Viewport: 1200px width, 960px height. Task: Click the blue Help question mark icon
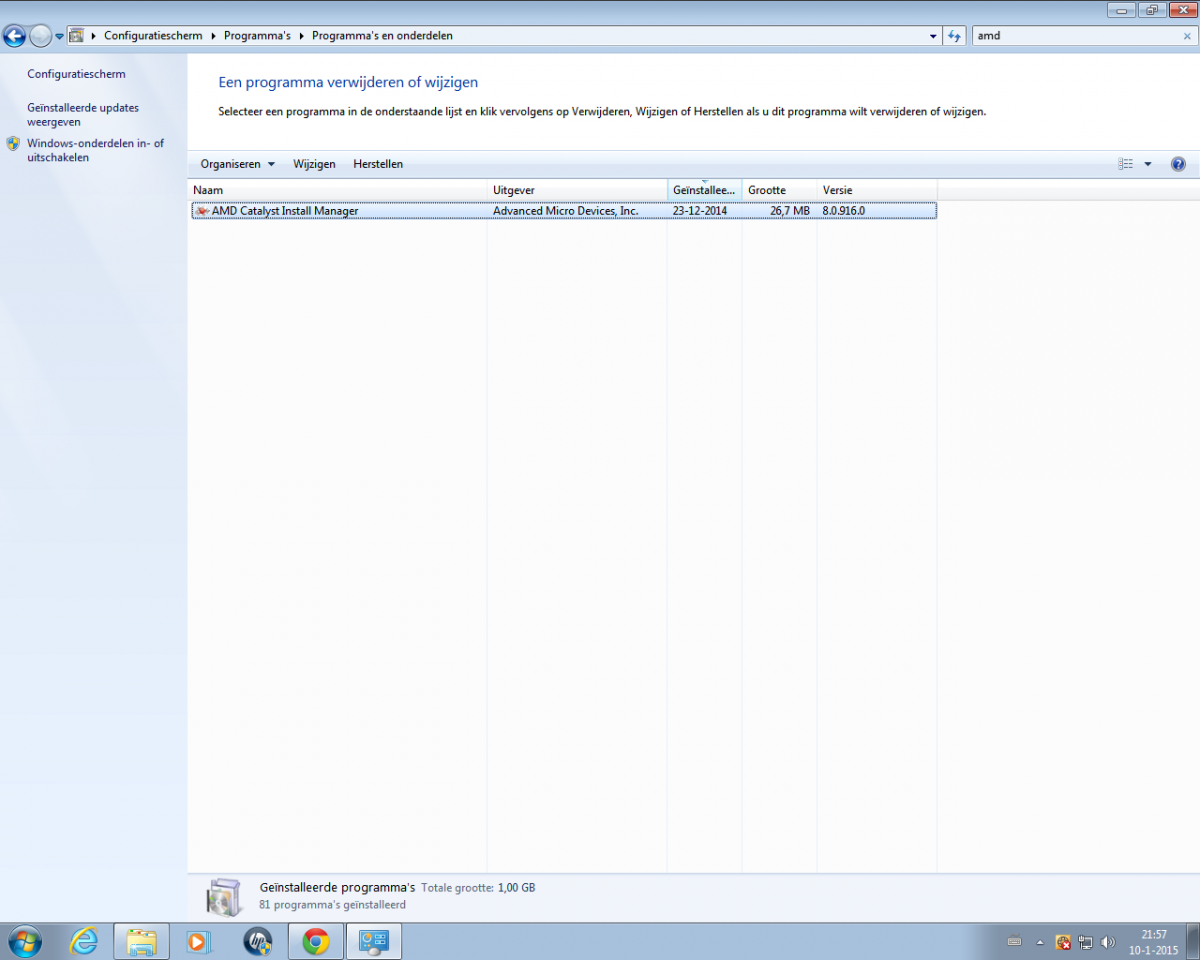(1178, 164)
